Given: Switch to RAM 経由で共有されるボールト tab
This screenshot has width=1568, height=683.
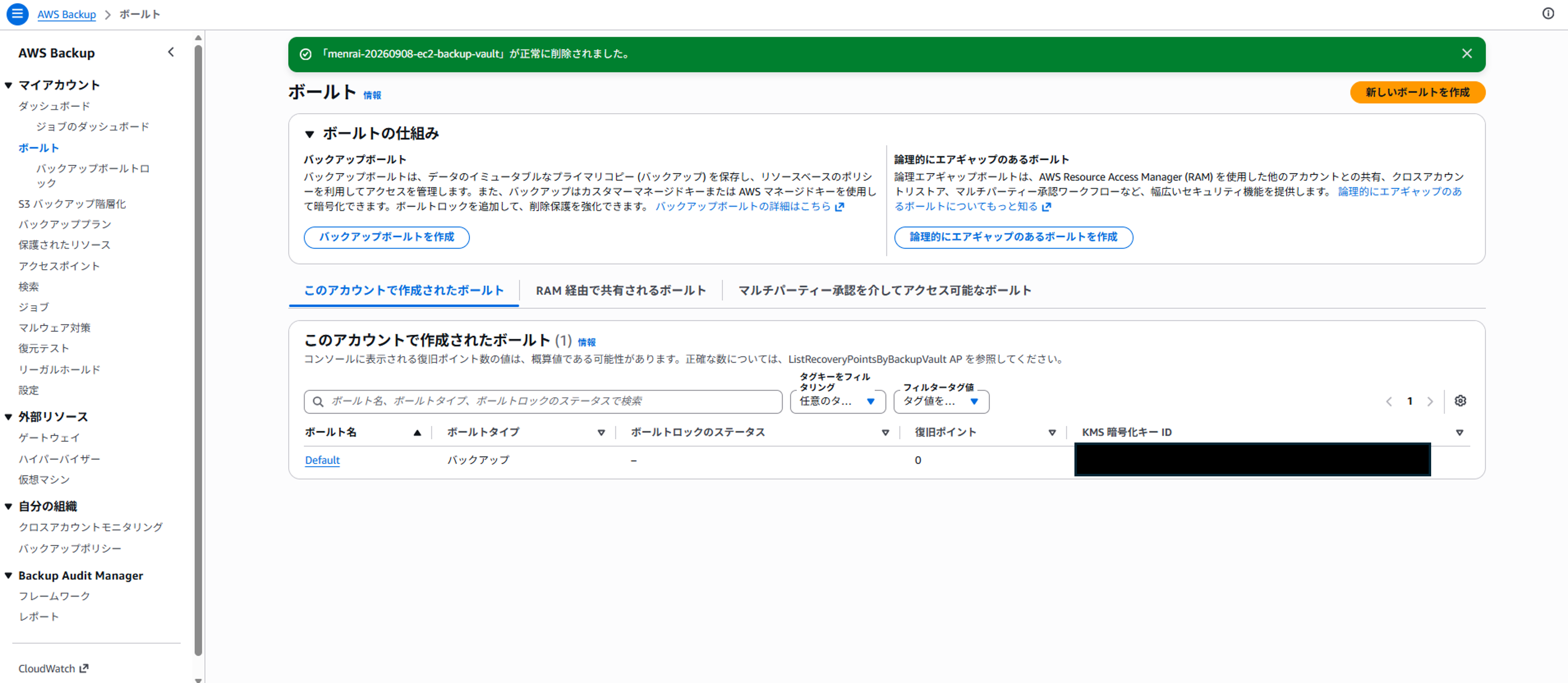Looking at the screenshot, I should [x=621, y=290].
